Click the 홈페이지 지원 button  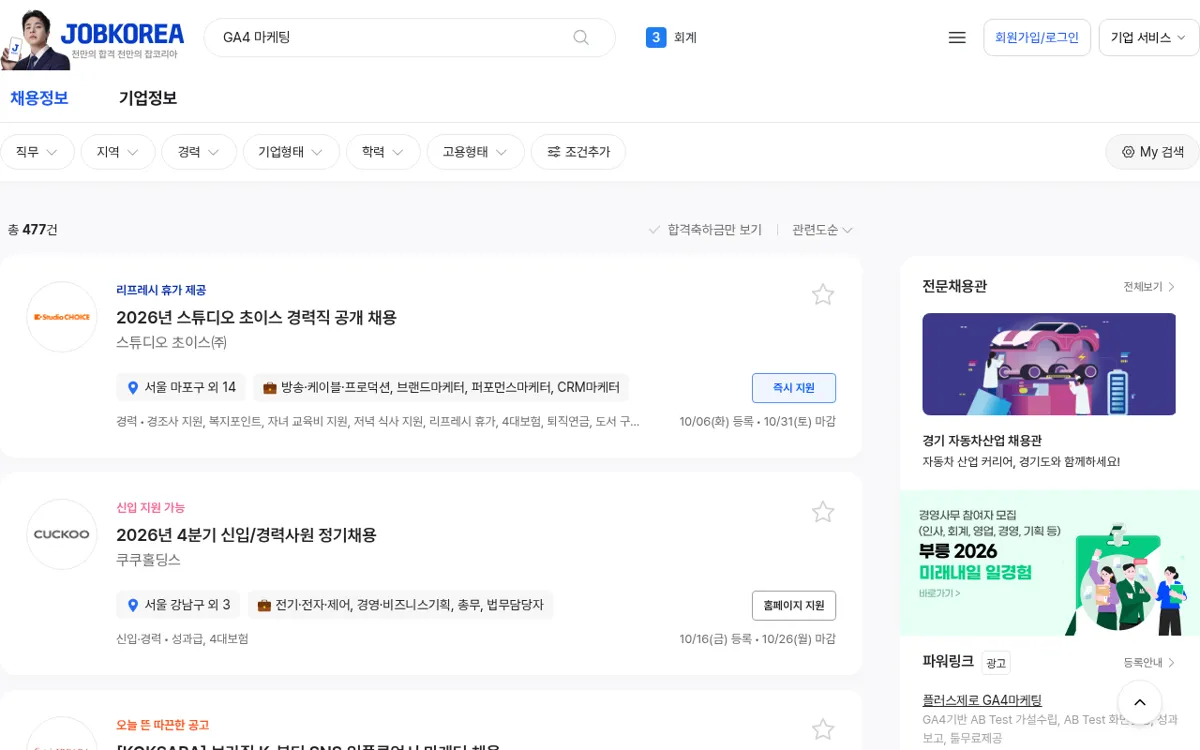coord(794,606)
